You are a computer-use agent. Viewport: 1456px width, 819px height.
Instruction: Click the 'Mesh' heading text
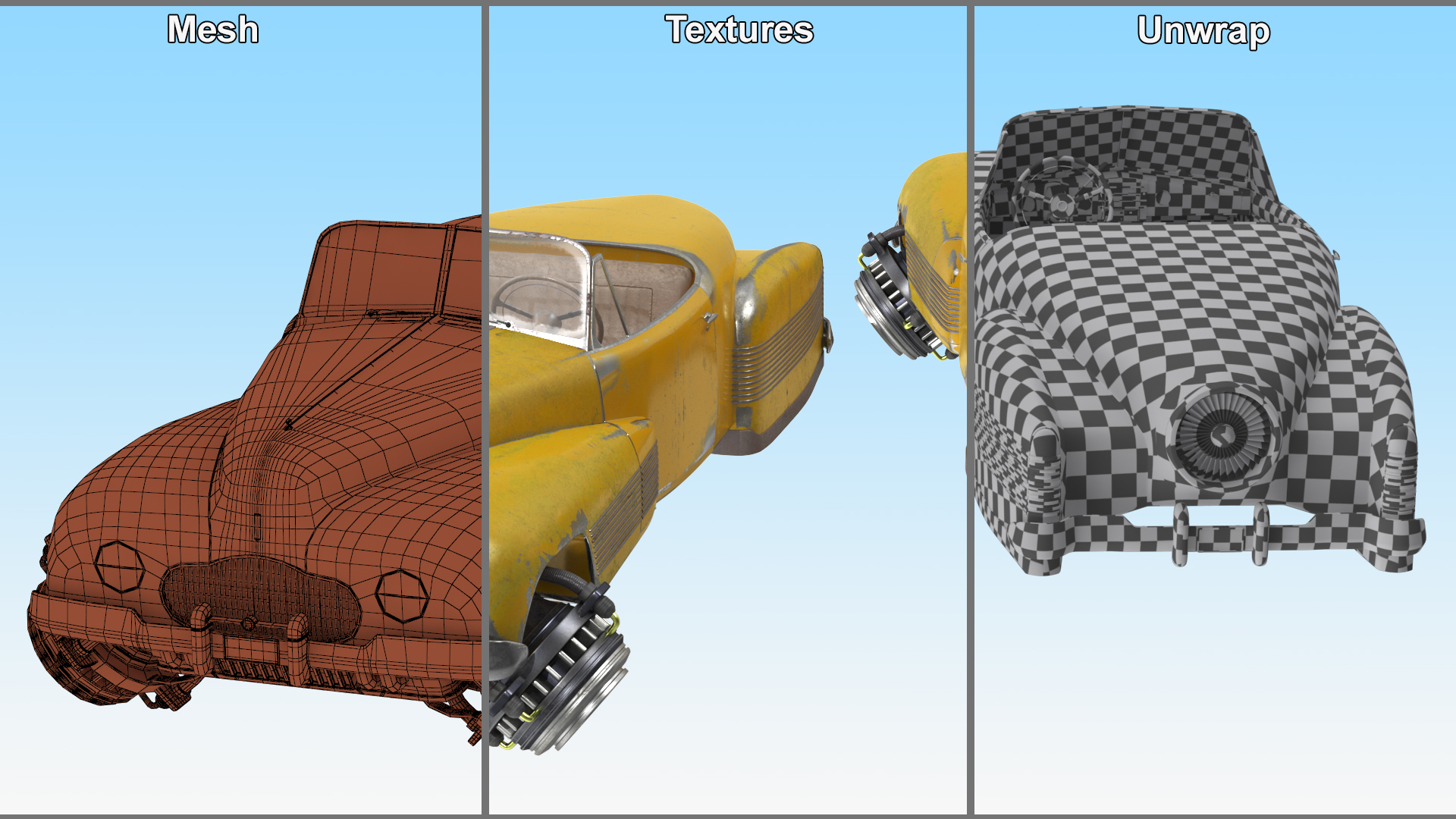point(213,30)
